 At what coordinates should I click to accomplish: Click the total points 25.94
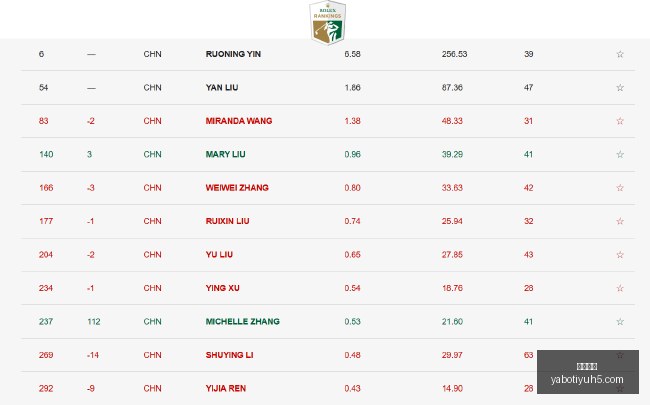tap(452, 221)
